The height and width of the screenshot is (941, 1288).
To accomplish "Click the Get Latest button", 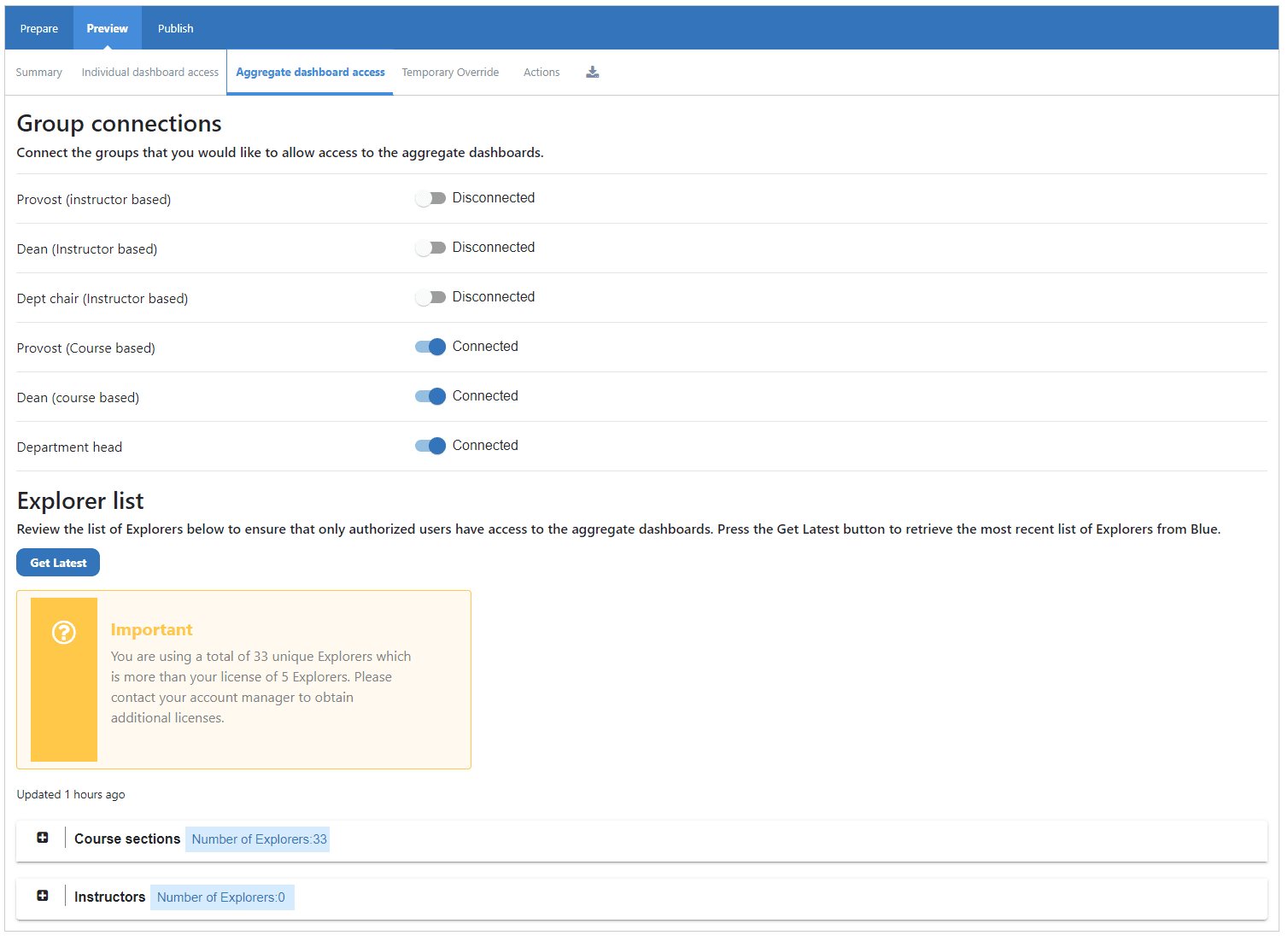I will (58, 563).
